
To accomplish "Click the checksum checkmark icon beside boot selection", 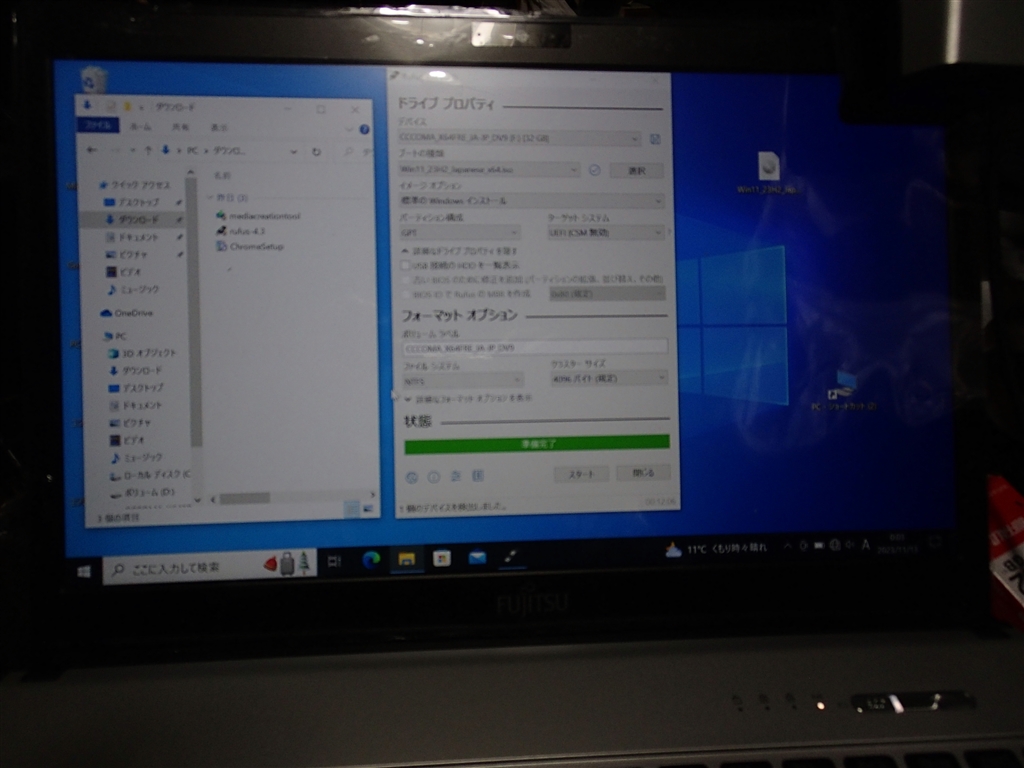I will (x=594, y=170).
